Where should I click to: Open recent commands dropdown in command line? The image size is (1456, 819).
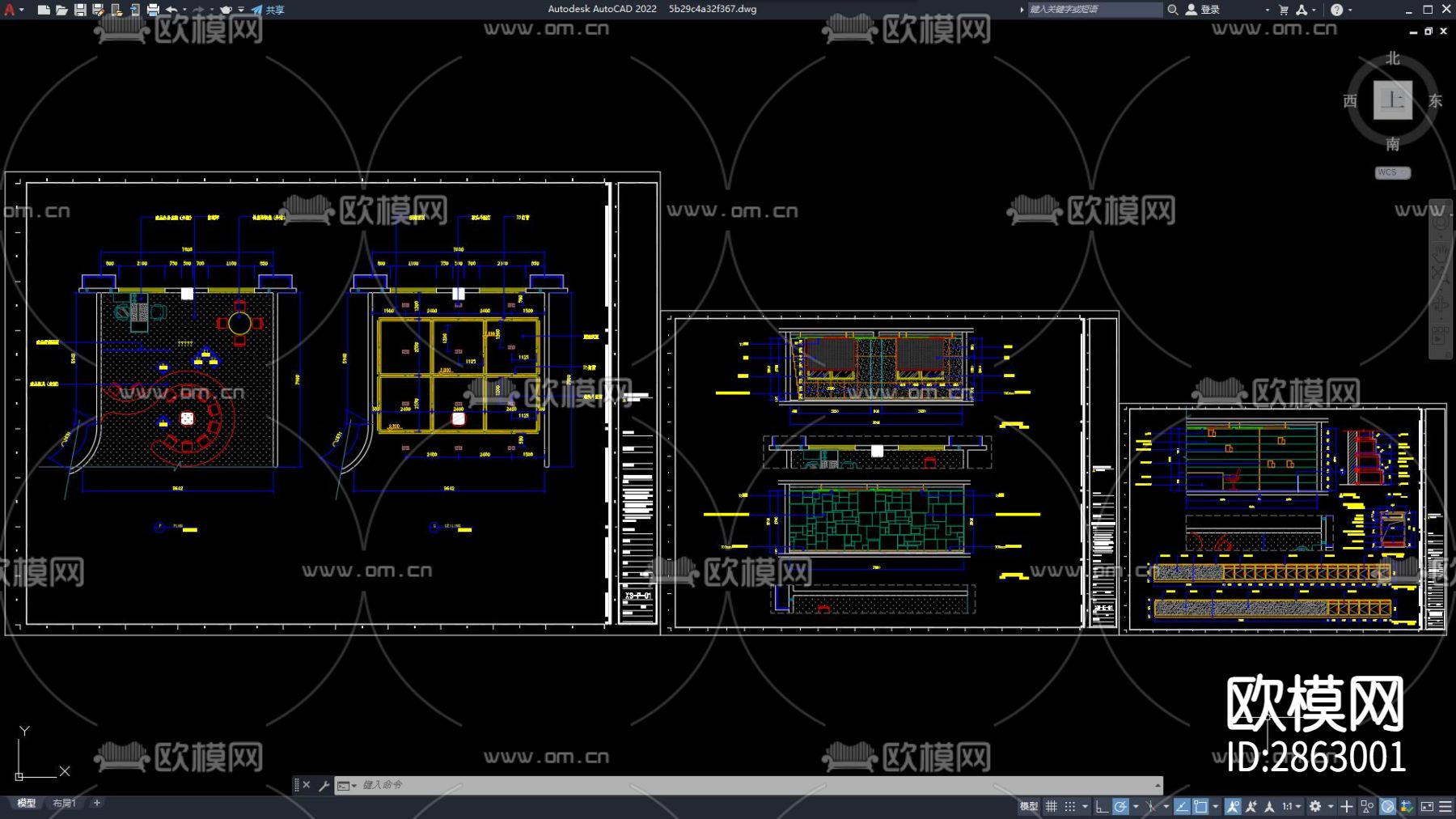(347, 785)
